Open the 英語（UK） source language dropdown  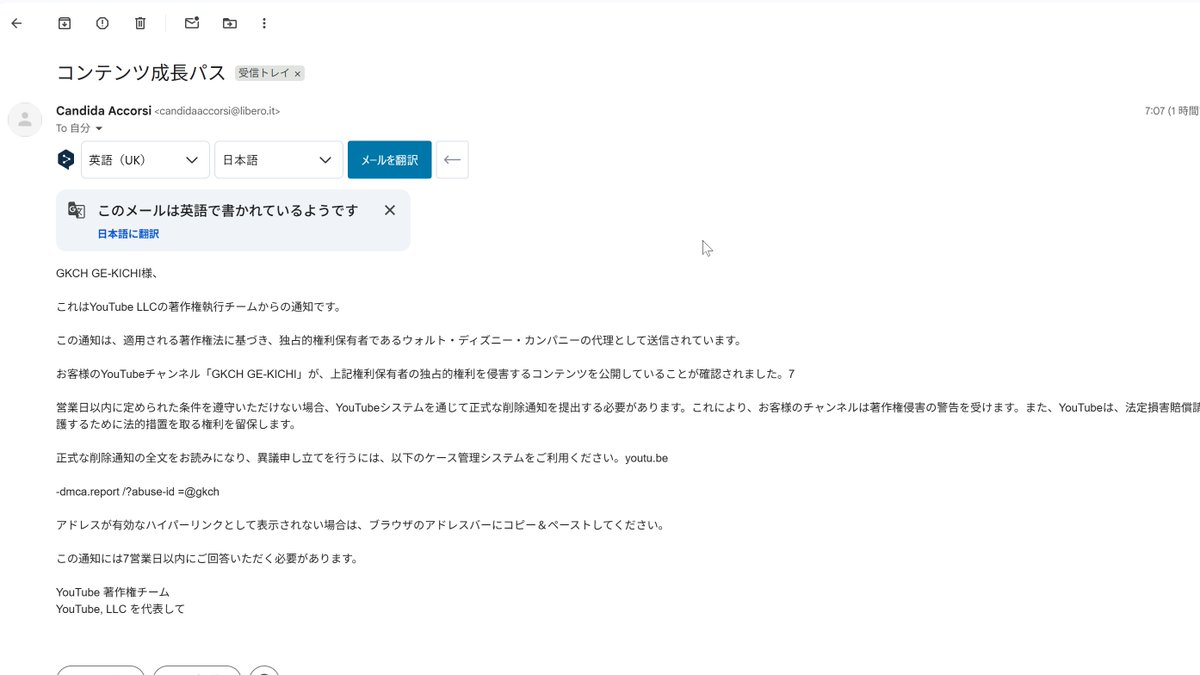[145, 160]
